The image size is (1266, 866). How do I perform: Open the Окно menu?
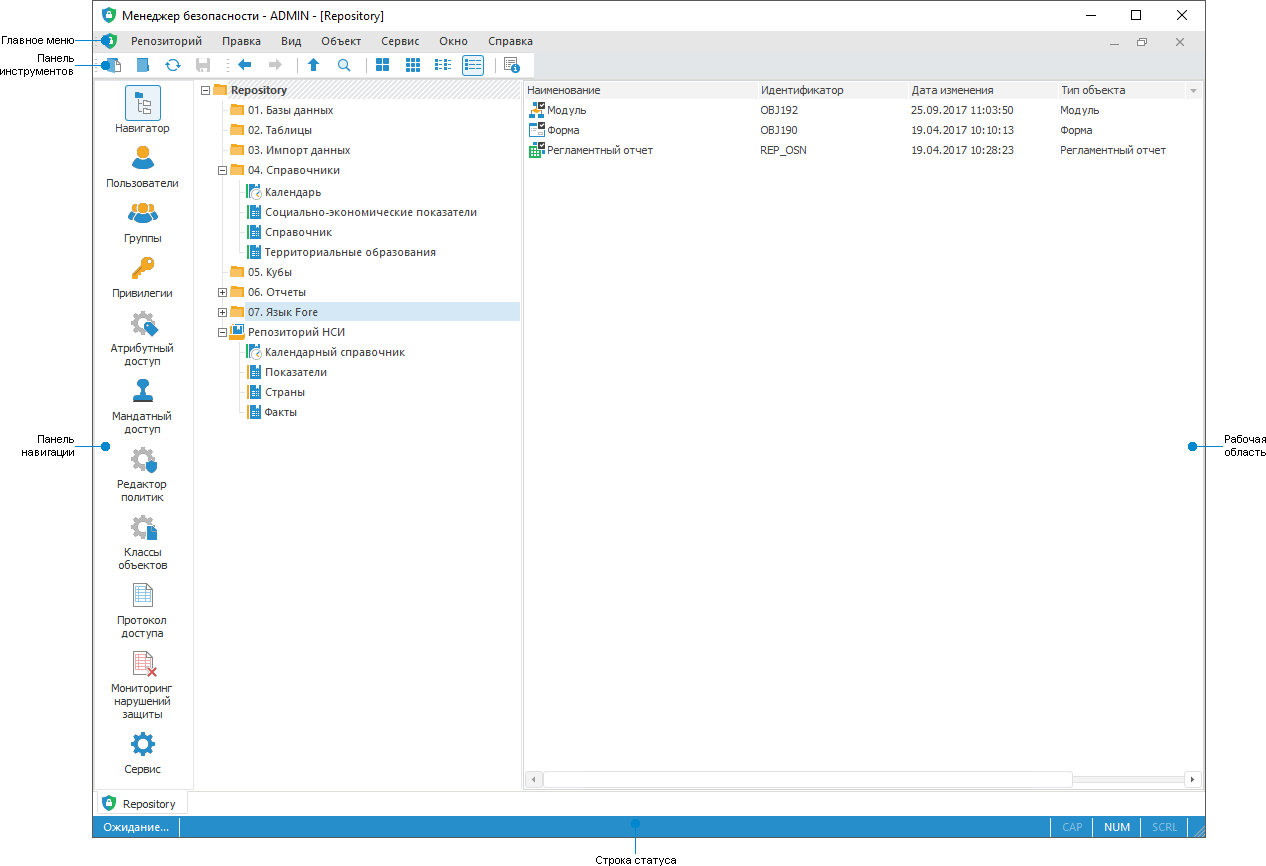(453, 41)
